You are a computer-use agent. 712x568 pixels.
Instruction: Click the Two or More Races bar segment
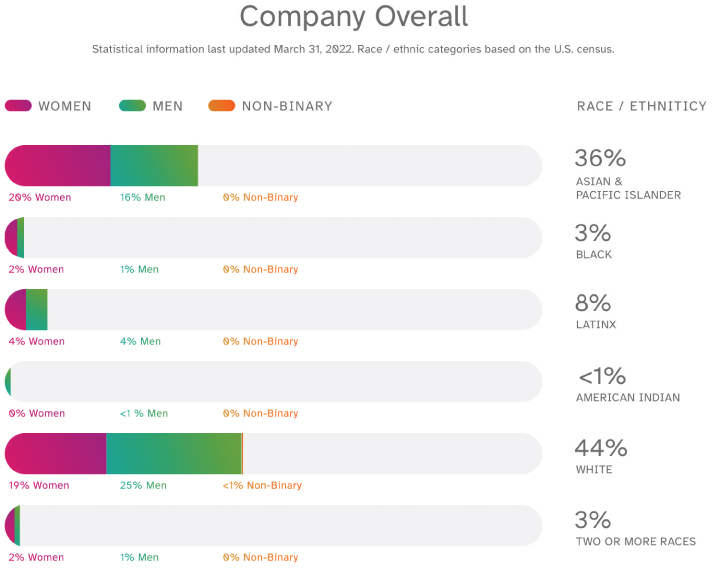point(13,526)
